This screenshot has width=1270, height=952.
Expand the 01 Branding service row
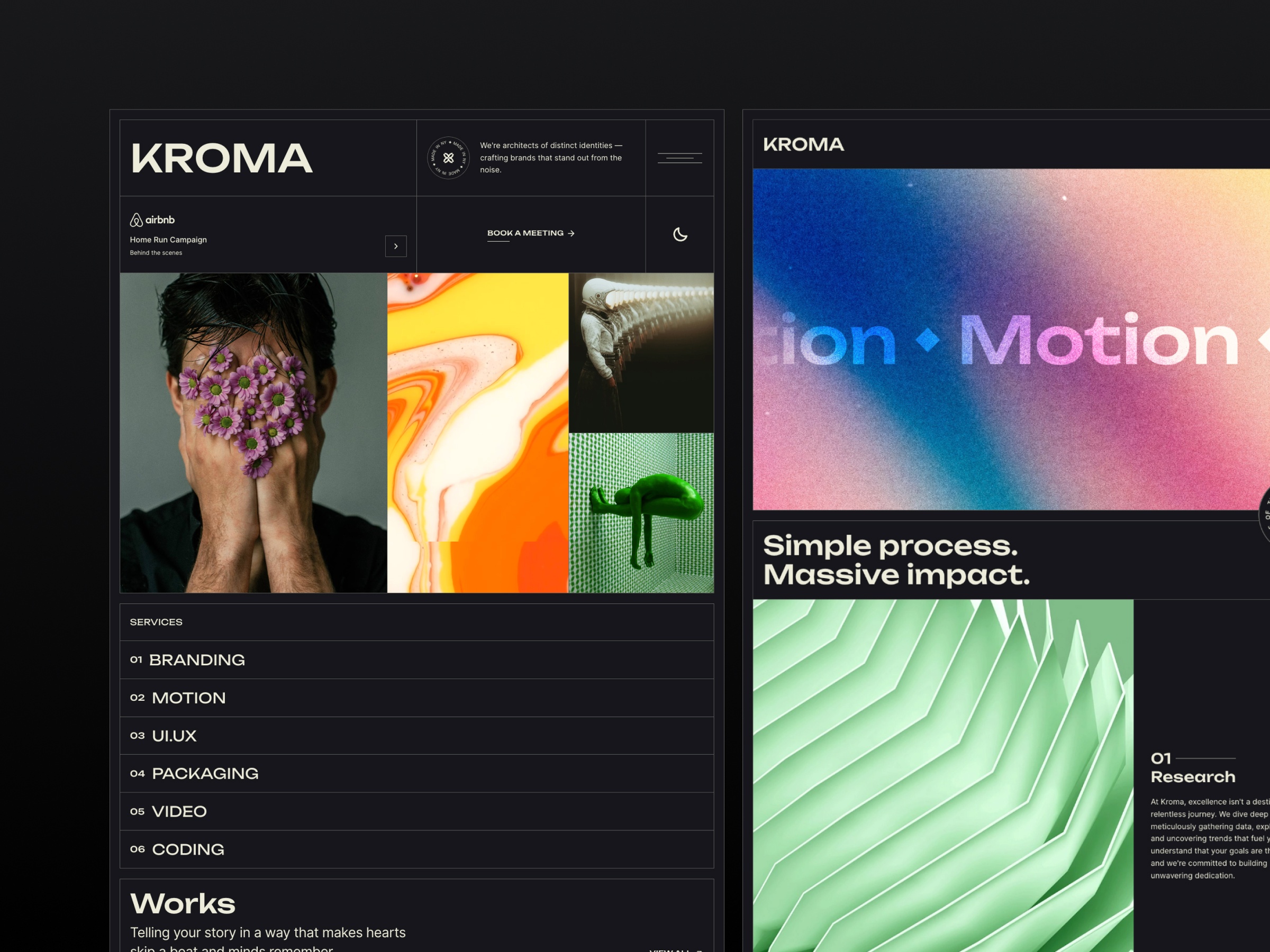pyautogui.click(x=416, y=660)
